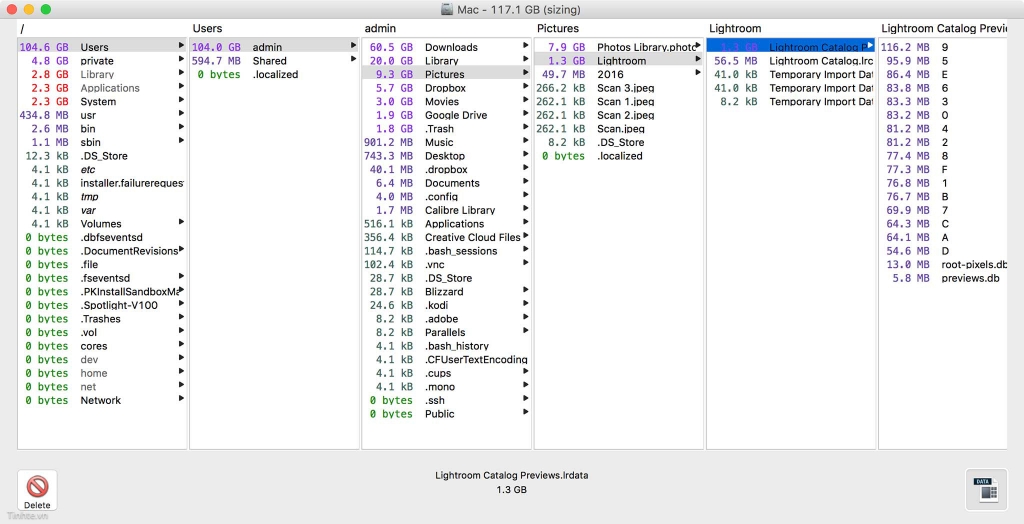Click the disk icon in title bar
This screenshot has width=1024, height=524.
pyautogui.click(x=447, y=9)
